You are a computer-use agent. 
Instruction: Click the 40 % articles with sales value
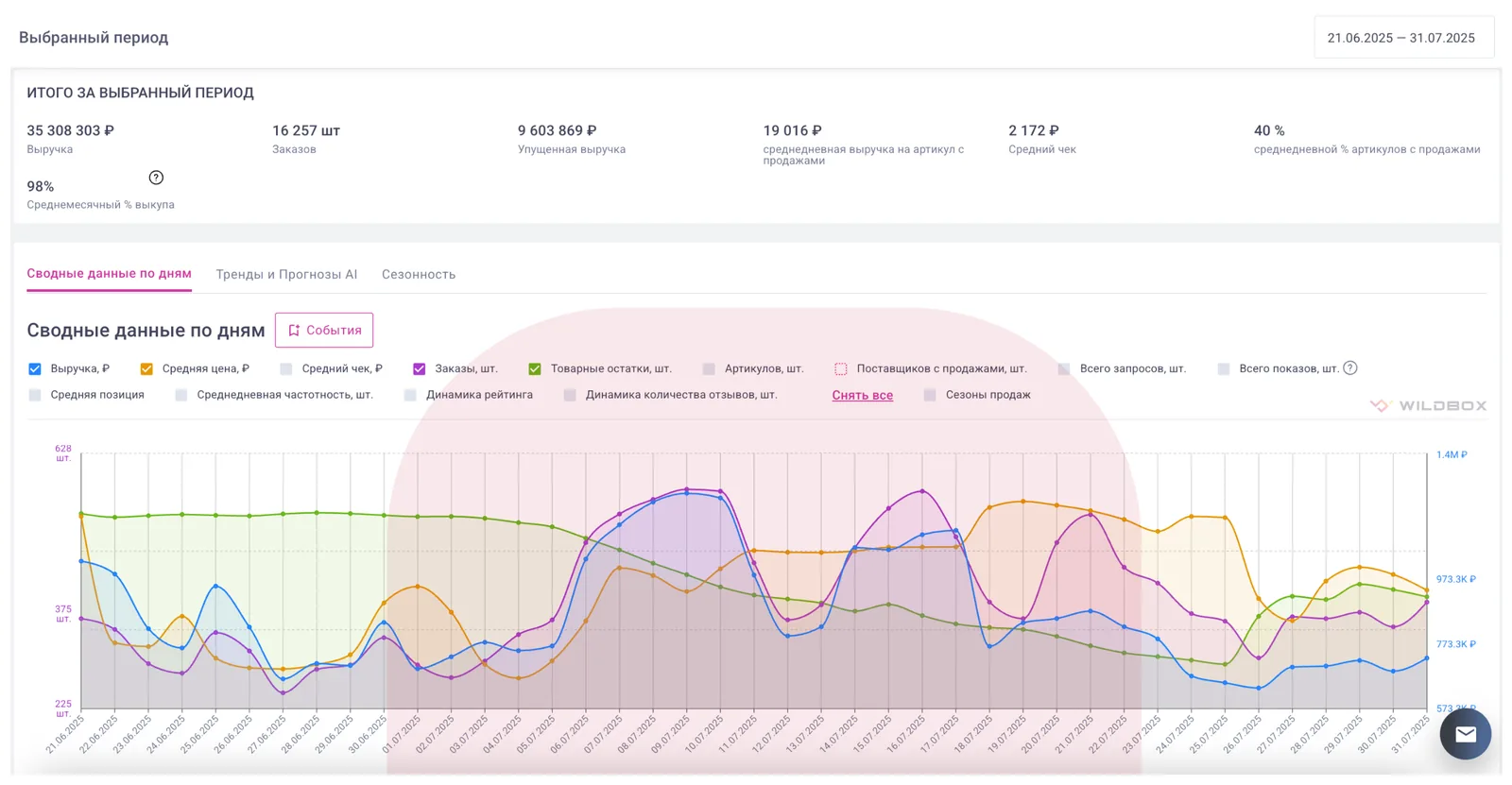point(1269,130)
